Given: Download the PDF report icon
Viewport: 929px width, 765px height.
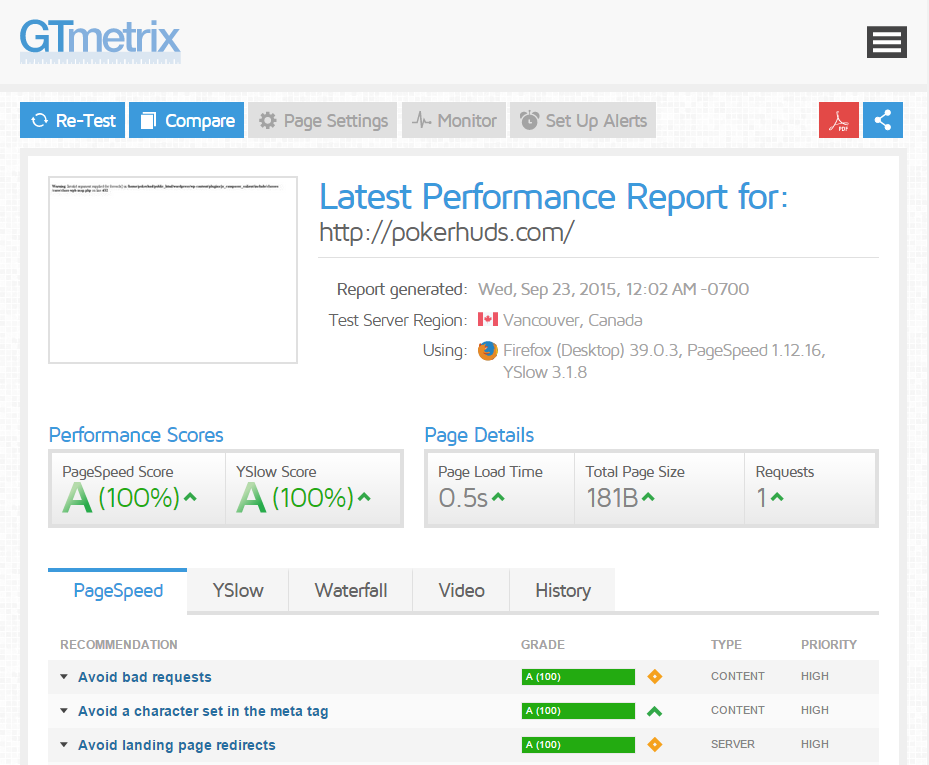Looking at the screenshot, I should (x=838, y=120).
